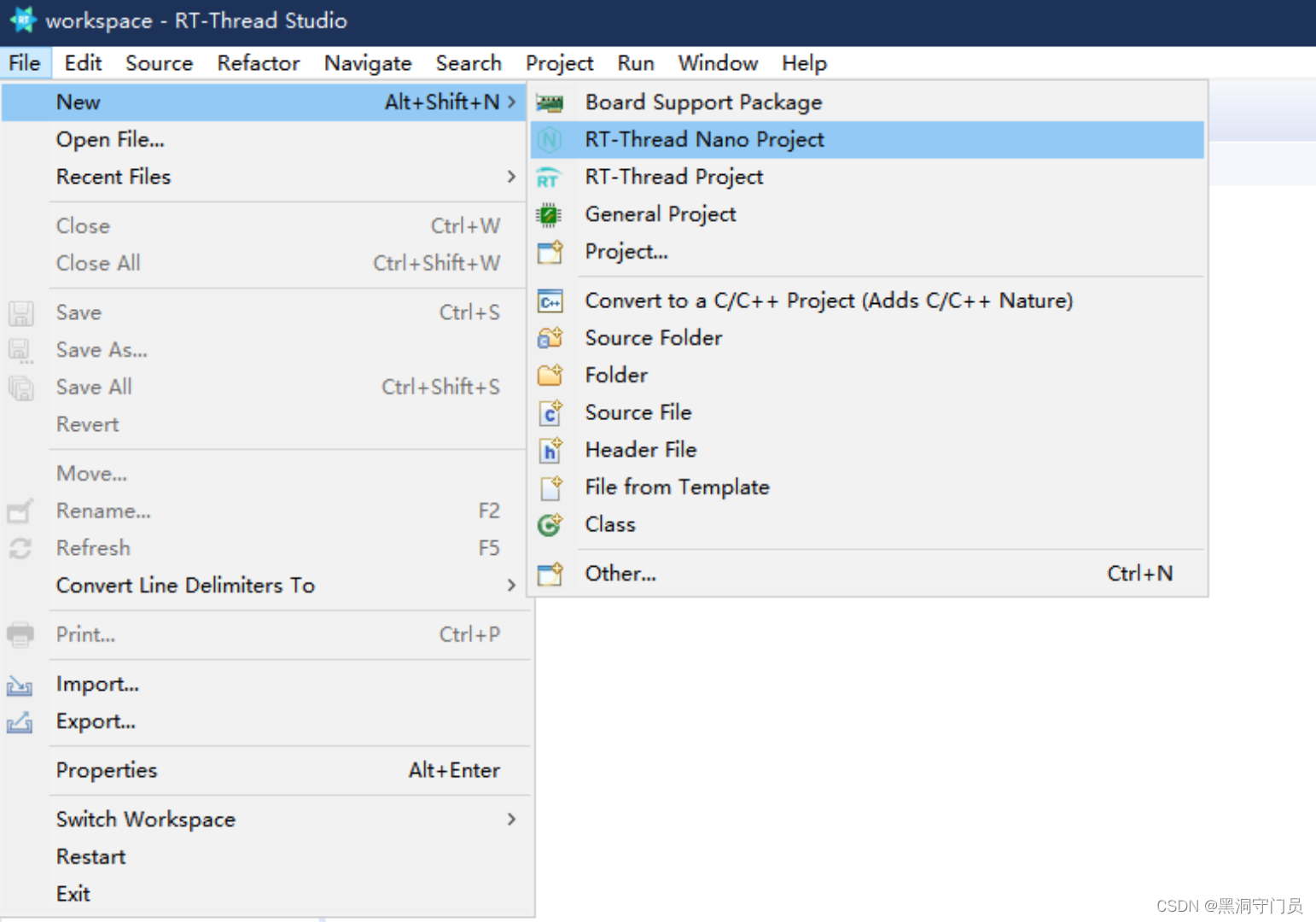Click the Import icon
The image size is (1316, 922).
20,686
